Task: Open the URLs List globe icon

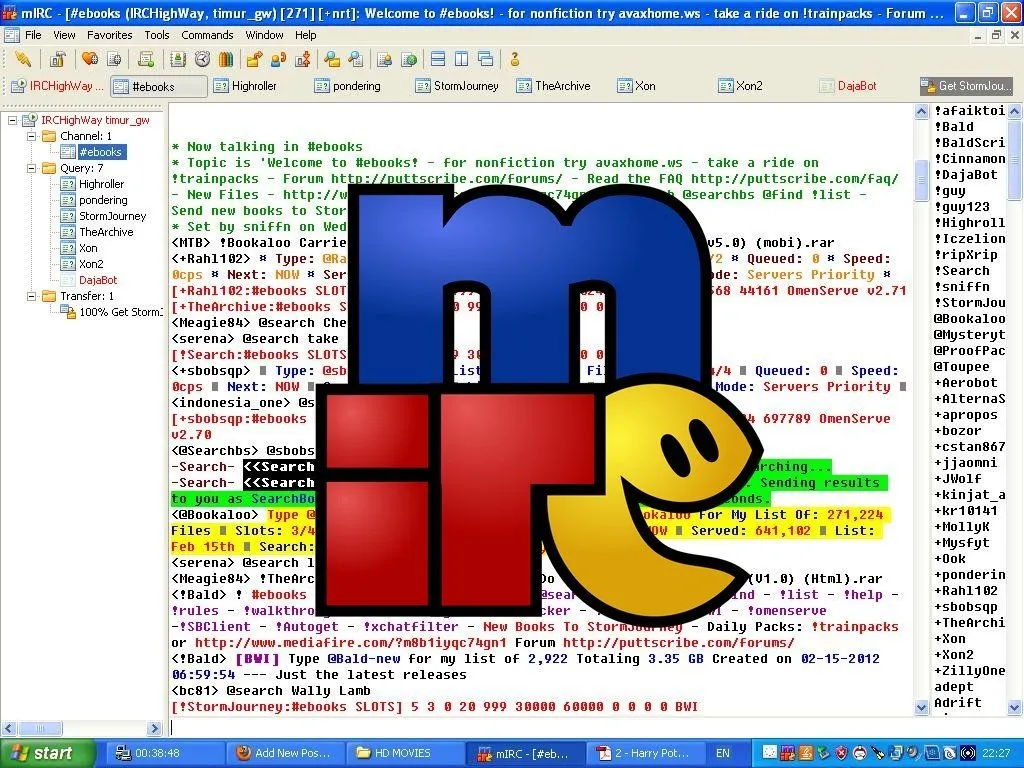Action: (409, 59)
